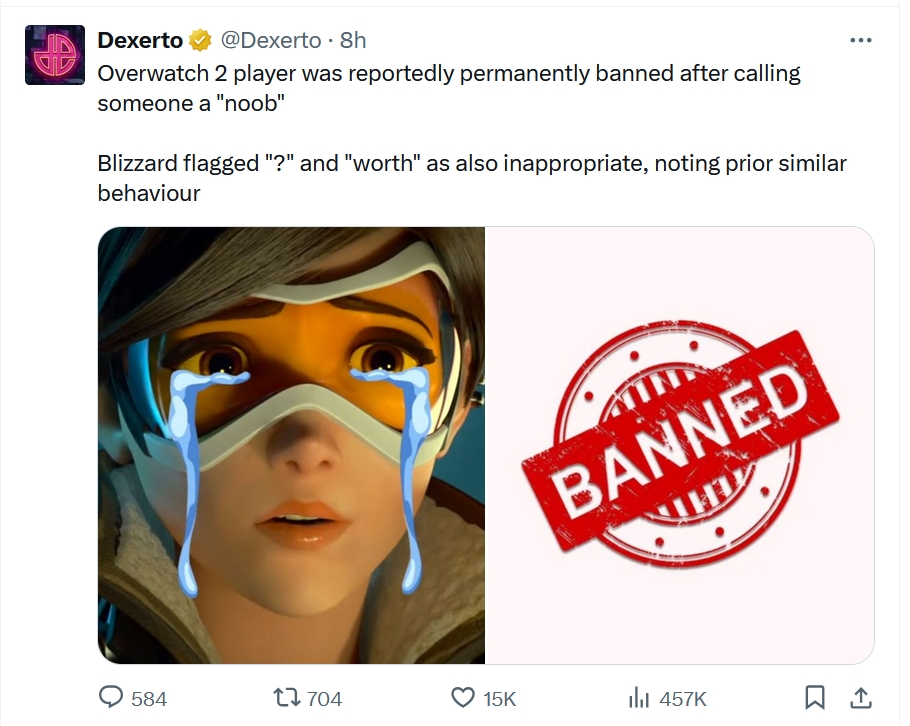Enlarge the red BANNED stamp image
Viewport: 910px width, 726px height.
coord(680,445)
